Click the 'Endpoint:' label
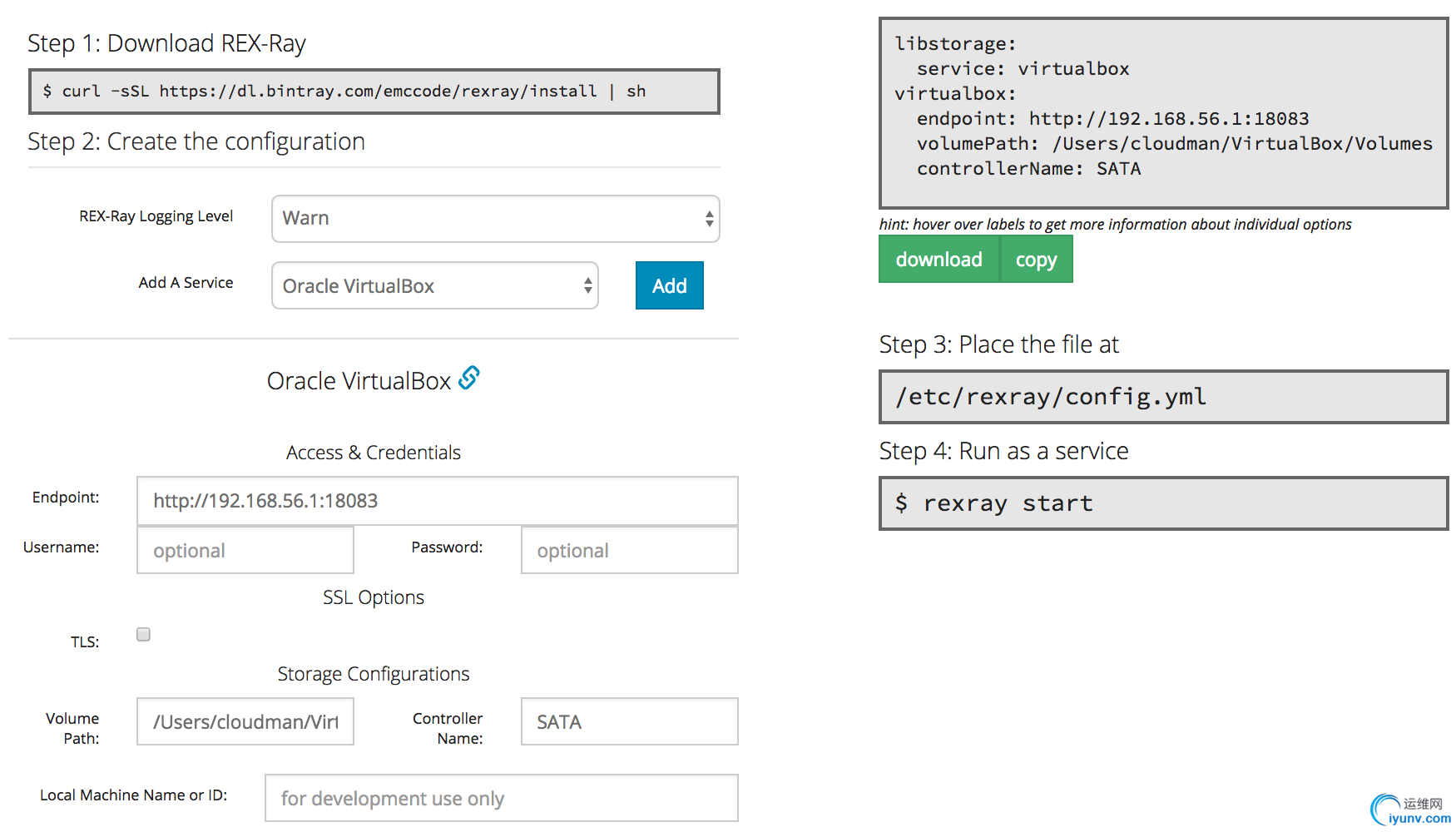 coord(66,498)
